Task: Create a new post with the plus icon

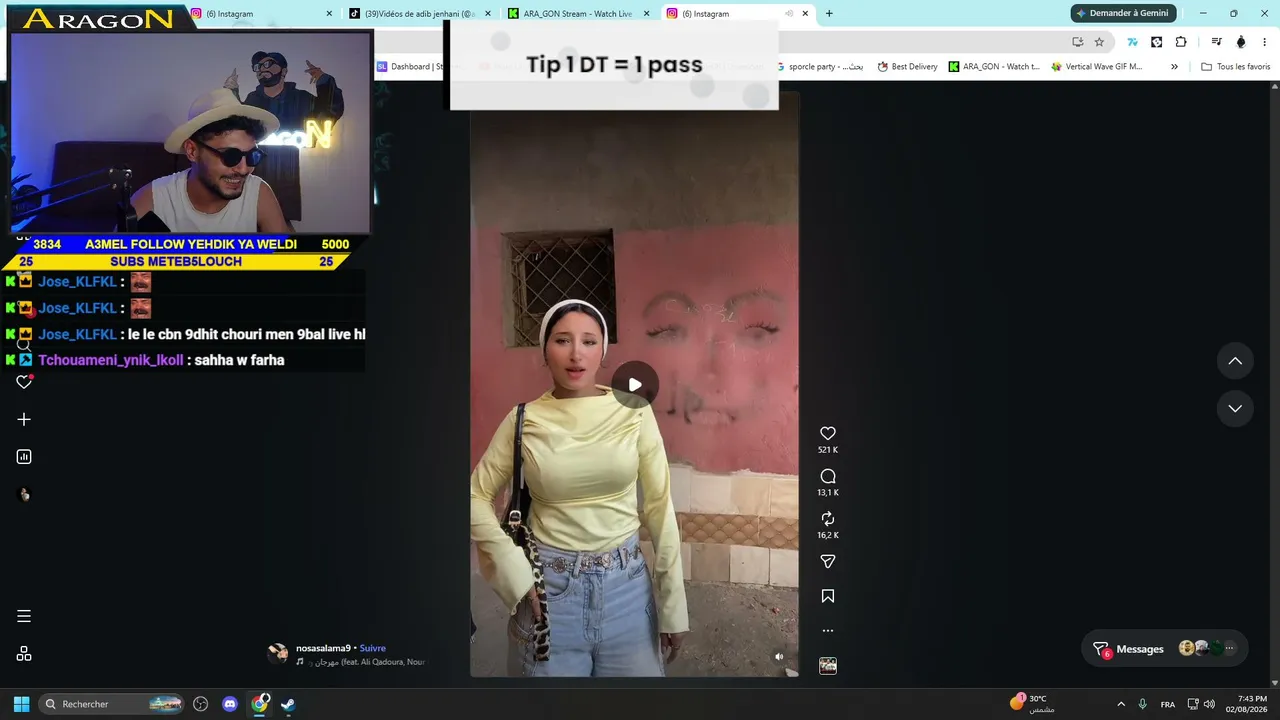Action: pyautogui.click(x=24, y=420)
